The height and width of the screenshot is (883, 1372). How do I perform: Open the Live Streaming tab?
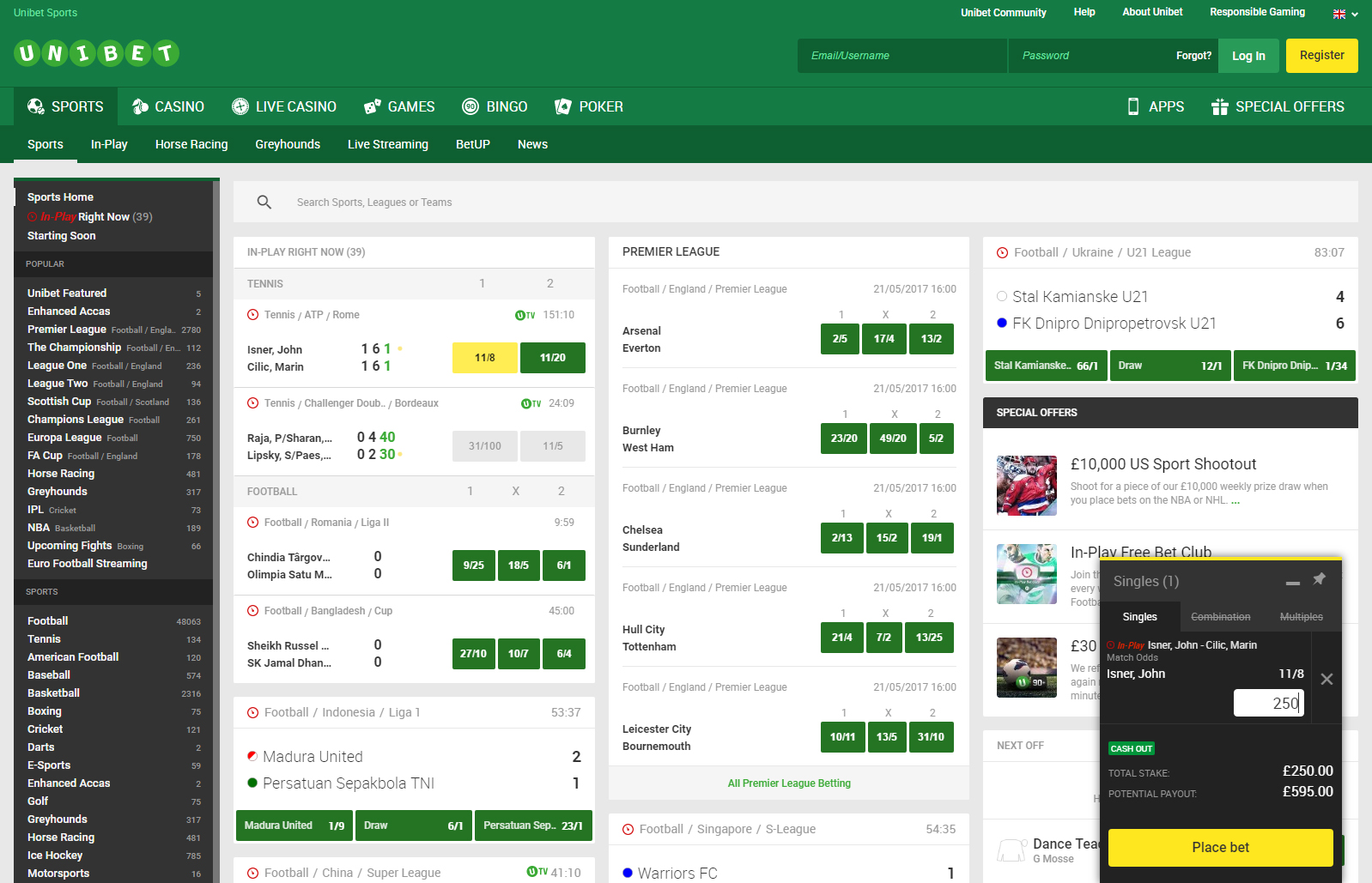pyautogui.click(x=387, y=144)
